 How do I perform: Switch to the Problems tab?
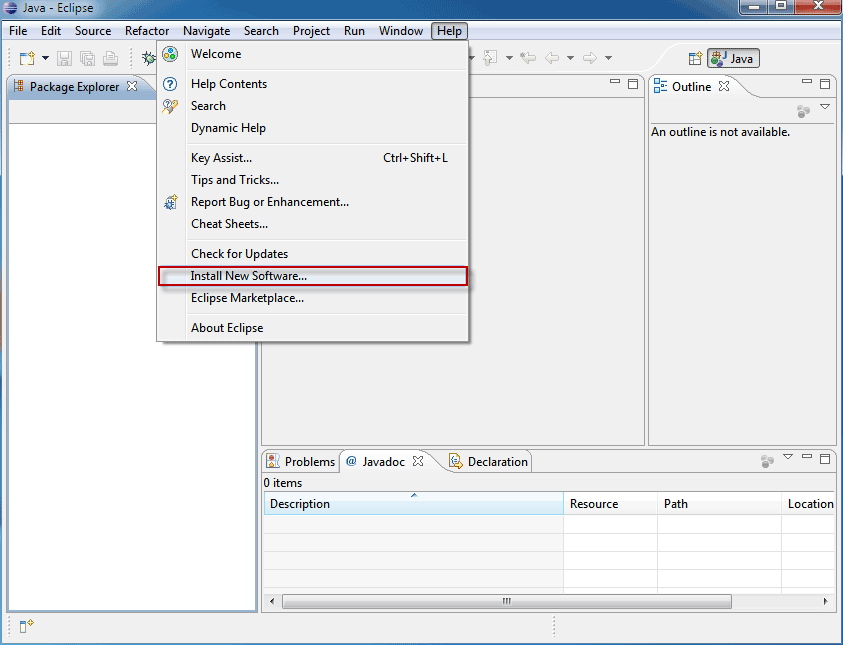(302, 461)
